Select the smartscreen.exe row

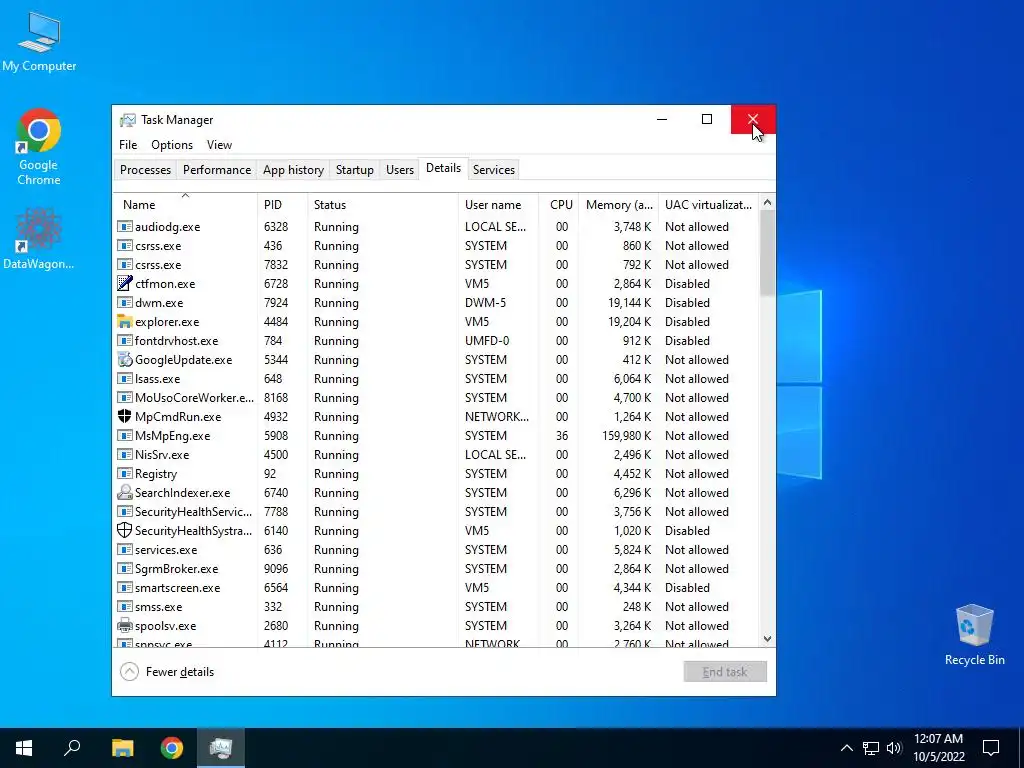click(436, 588)
